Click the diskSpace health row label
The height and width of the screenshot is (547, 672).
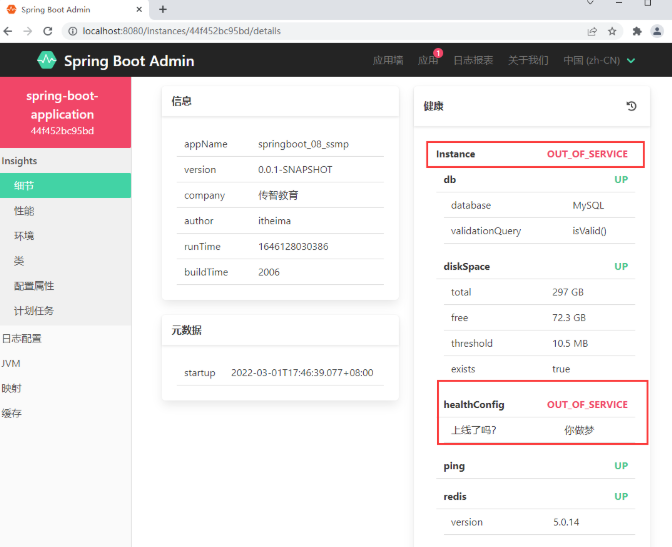click(x=466, y=267)
